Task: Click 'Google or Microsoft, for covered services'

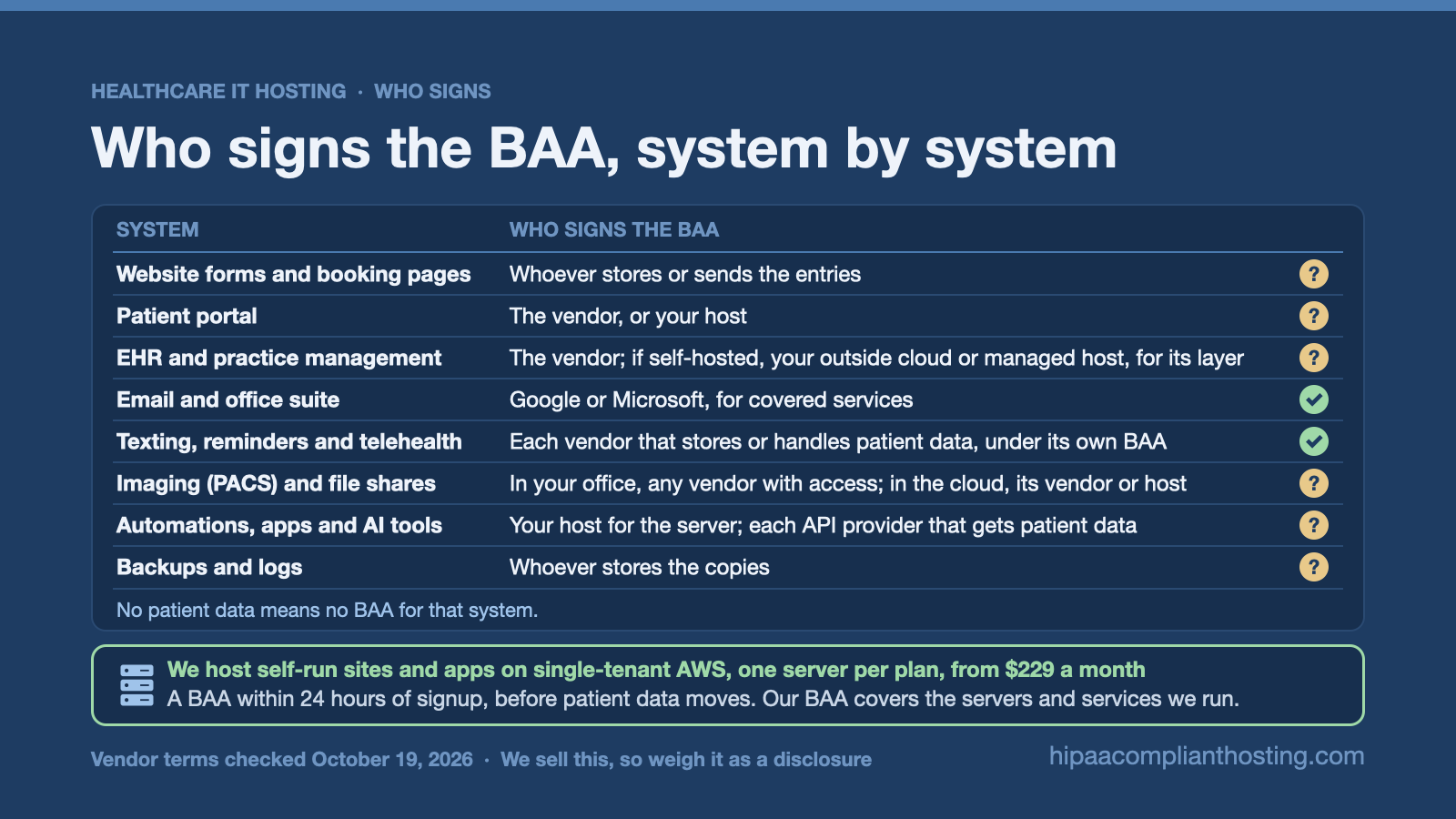Action: click(711, 400)
